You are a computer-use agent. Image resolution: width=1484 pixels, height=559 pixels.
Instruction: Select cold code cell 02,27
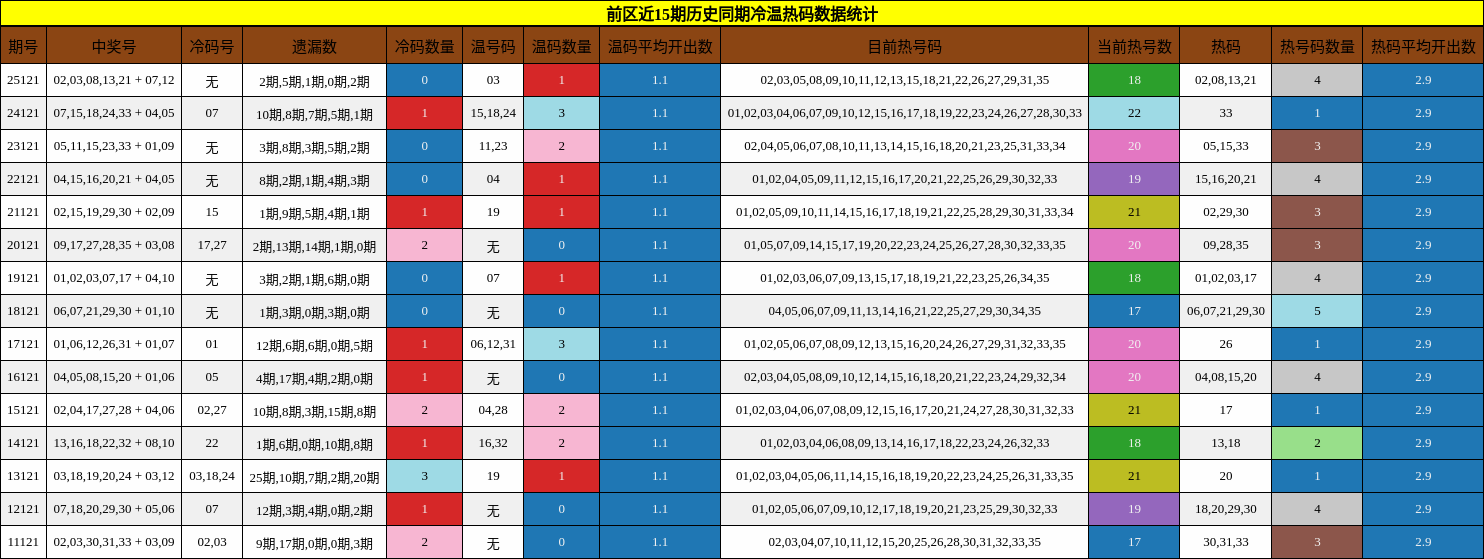[212, 410]
